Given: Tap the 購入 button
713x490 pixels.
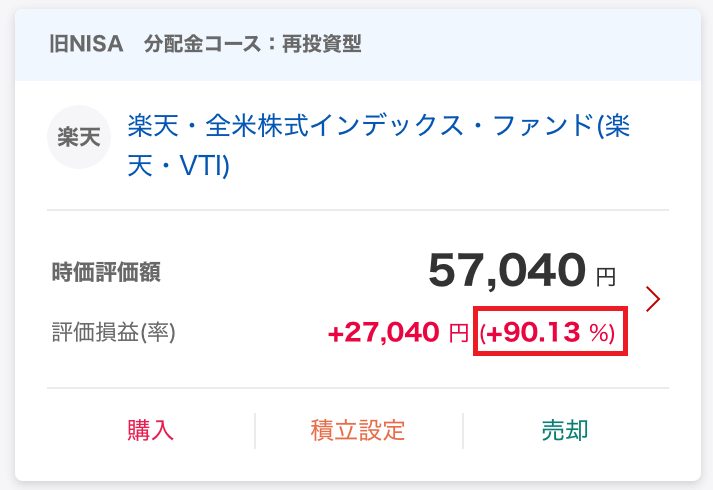Looking at the screenshot, I should [151, 430].
